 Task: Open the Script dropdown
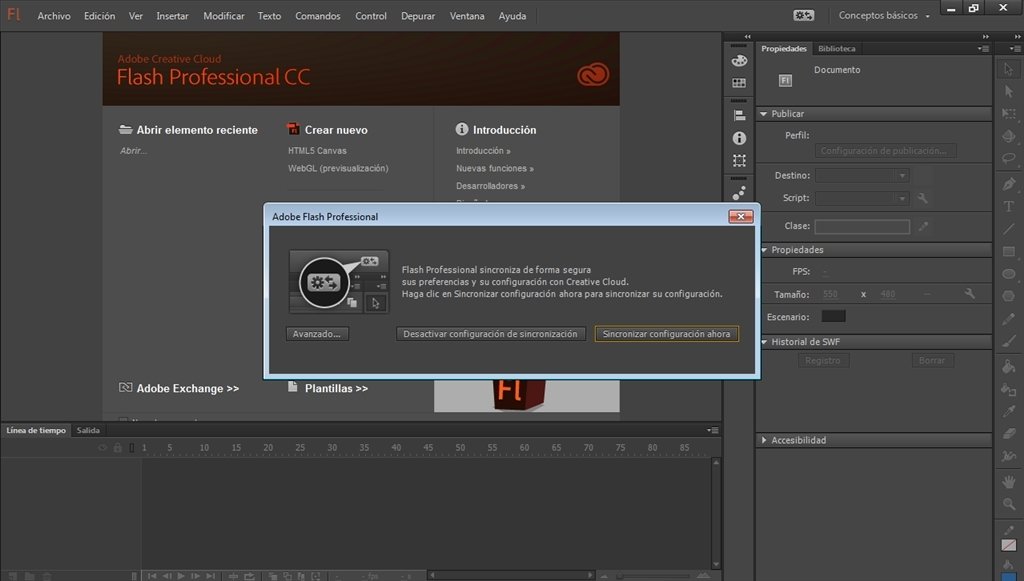coord(862,198)
